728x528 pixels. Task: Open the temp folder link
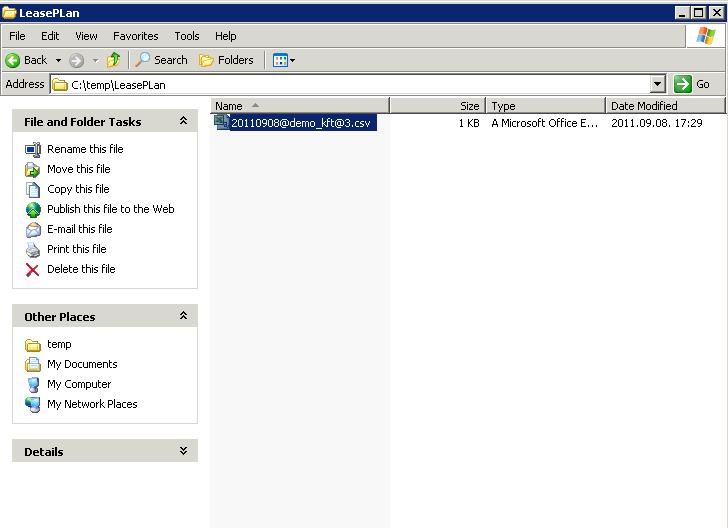click(x=59, y=344)
